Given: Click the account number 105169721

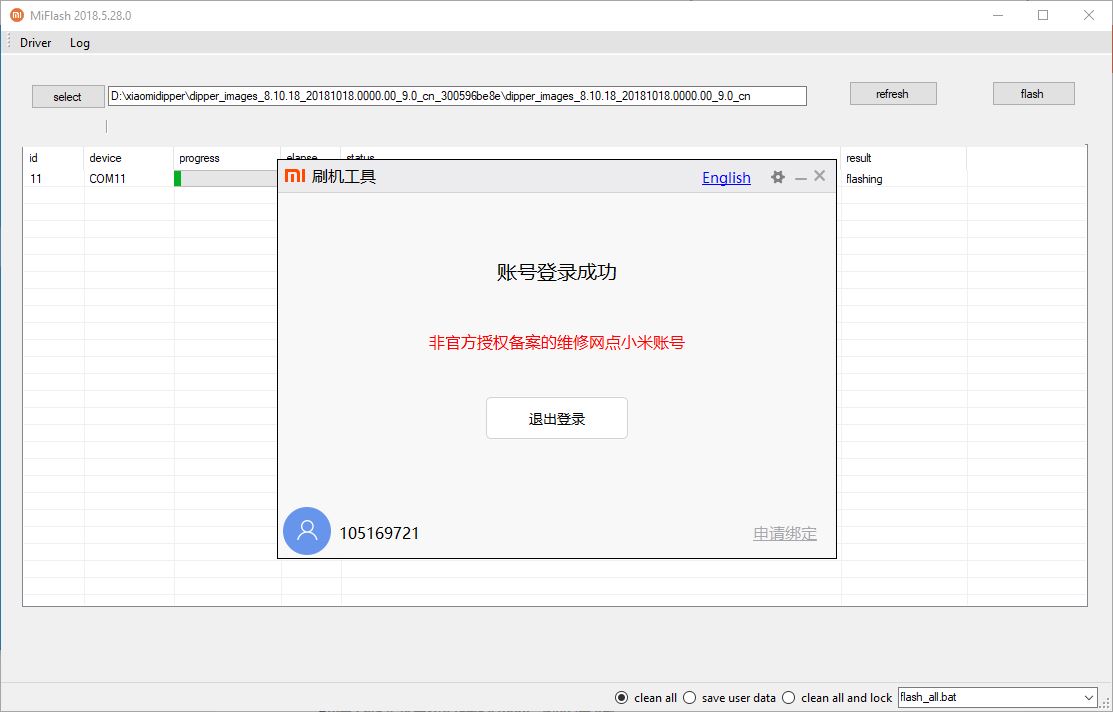Looking at the screenshot, I should (379, 533).
